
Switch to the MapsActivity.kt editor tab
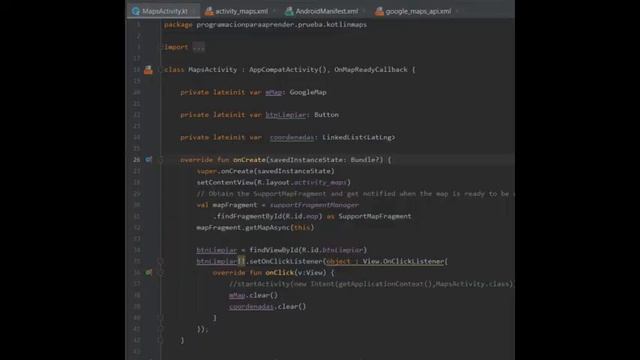coord(164,11)
